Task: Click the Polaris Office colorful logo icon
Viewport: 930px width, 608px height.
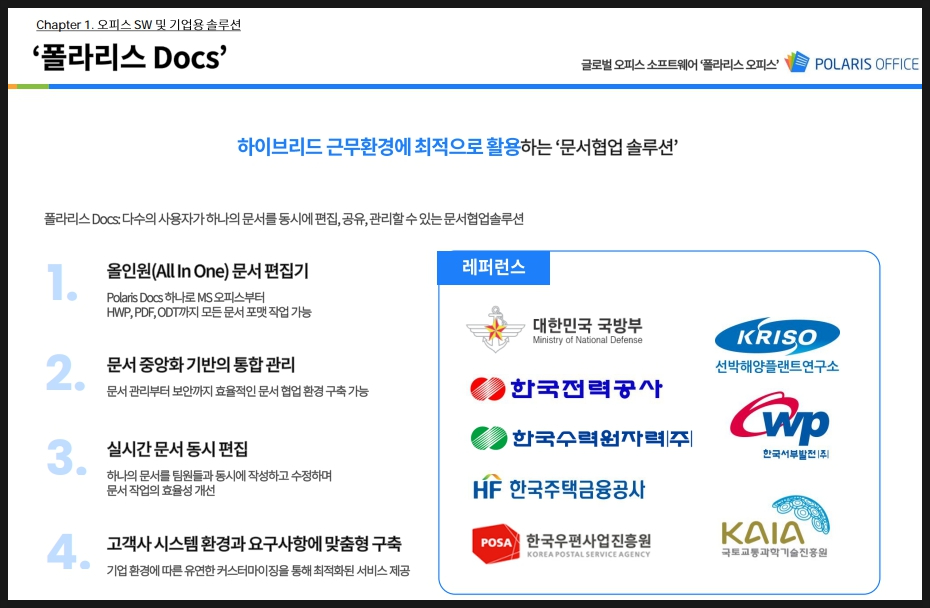Action: coord(797,62)
